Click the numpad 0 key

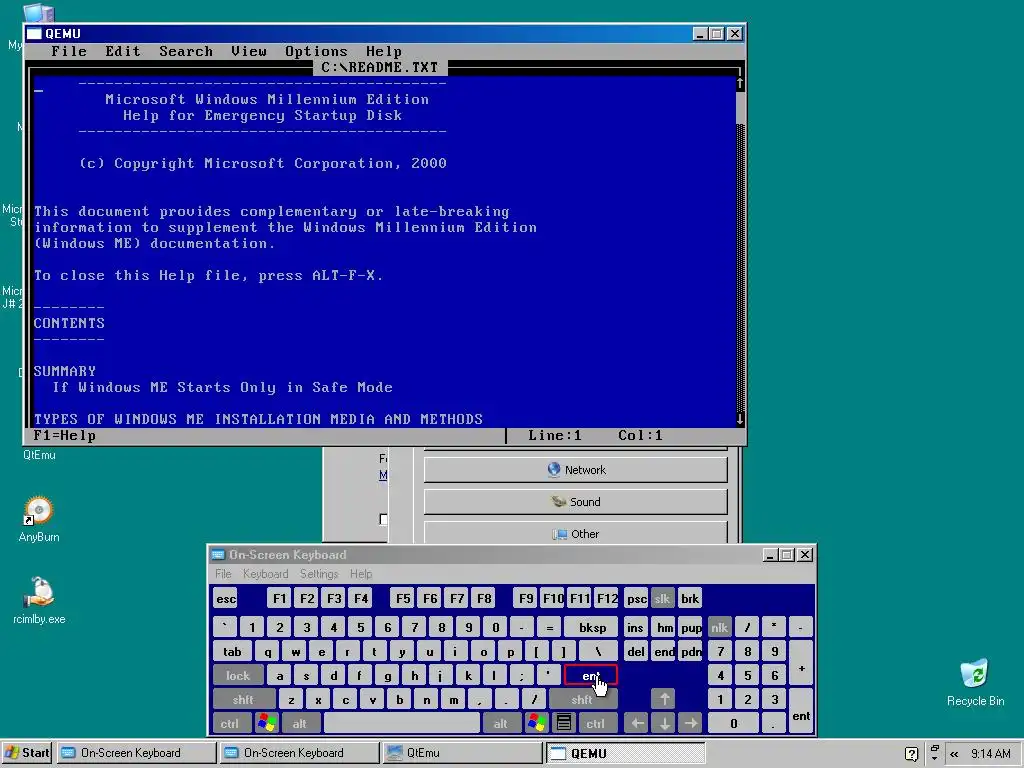pyautogui.click(x=733, y=724)
